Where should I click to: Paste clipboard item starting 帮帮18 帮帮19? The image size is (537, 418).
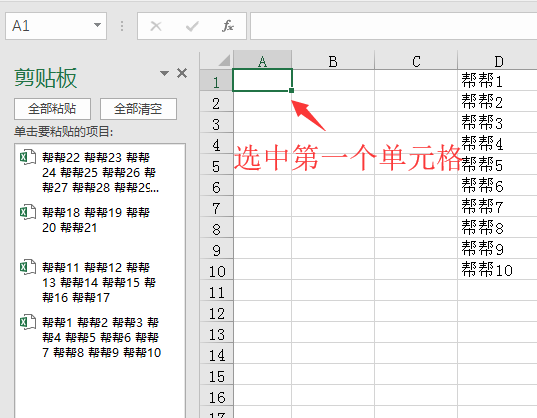100,220
